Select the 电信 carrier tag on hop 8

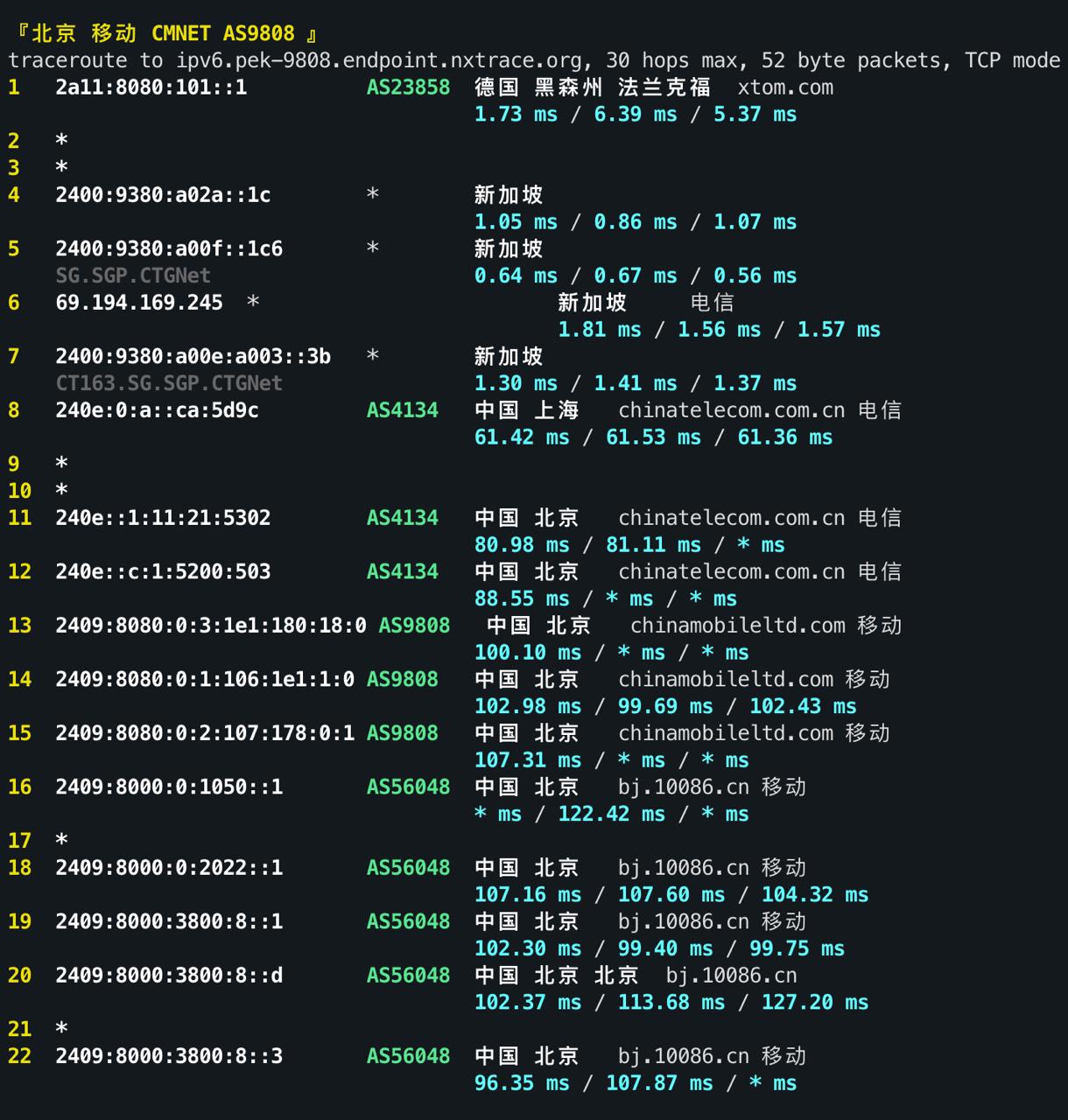[887, 409]
